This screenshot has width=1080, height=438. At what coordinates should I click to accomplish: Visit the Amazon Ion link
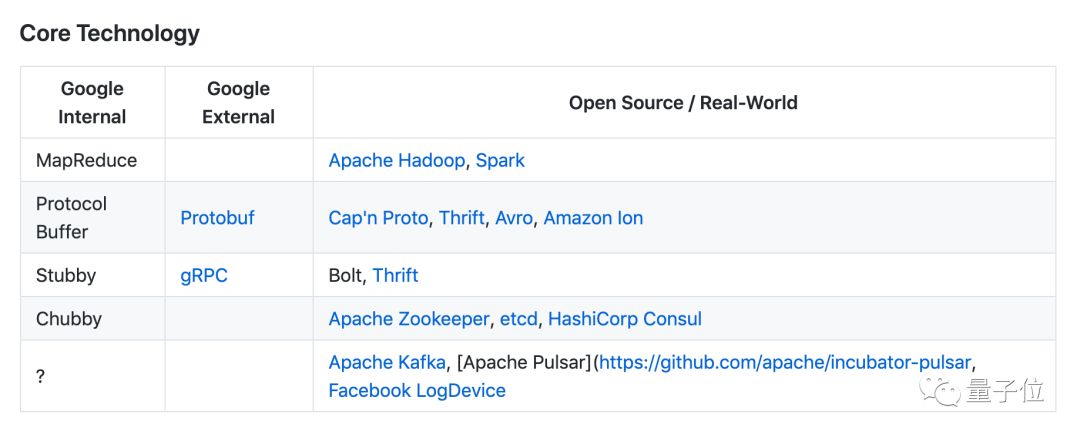593,218
